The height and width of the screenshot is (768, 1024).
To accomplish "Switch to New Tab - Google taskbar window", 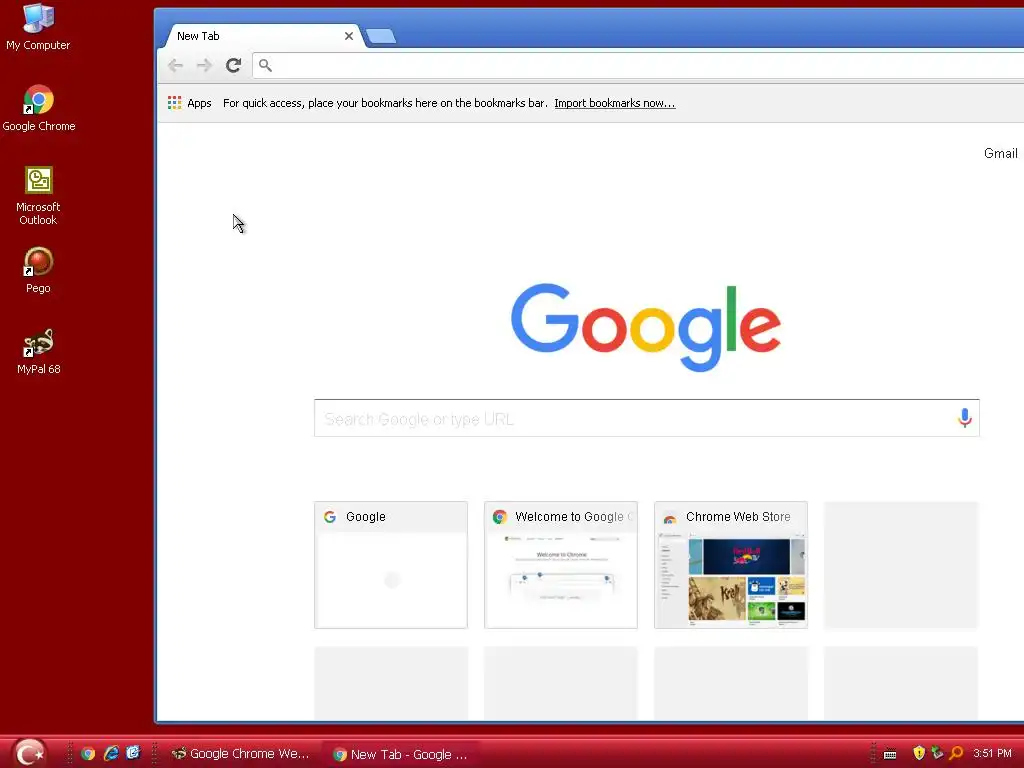I will tap(400, 754).
